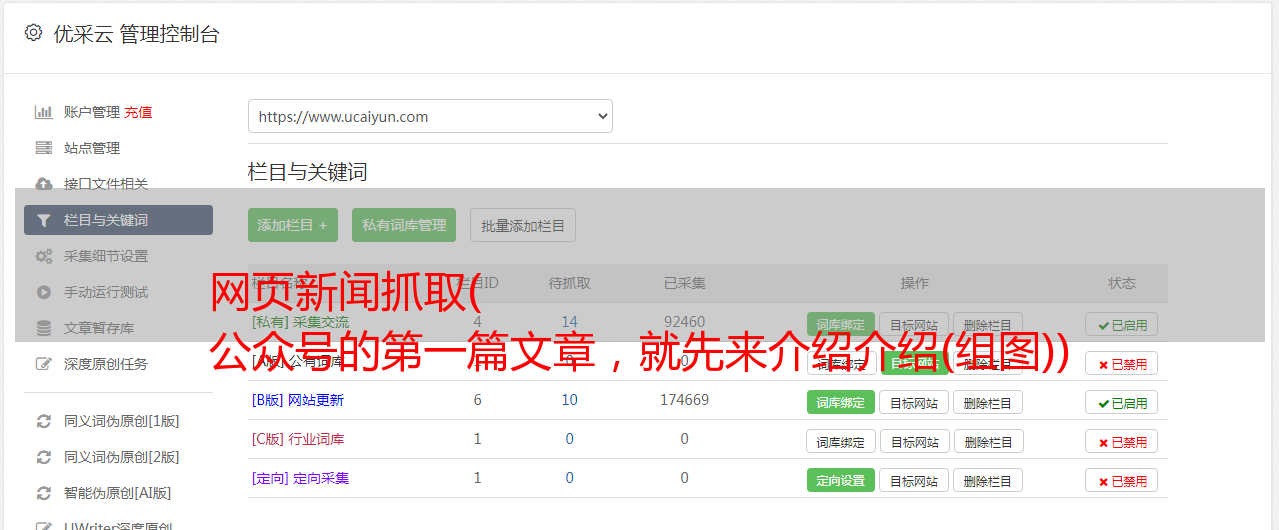Go to 站点管理 in the sidebar
The width and height of the screenshot is (1279, 530).
(92, 148)
